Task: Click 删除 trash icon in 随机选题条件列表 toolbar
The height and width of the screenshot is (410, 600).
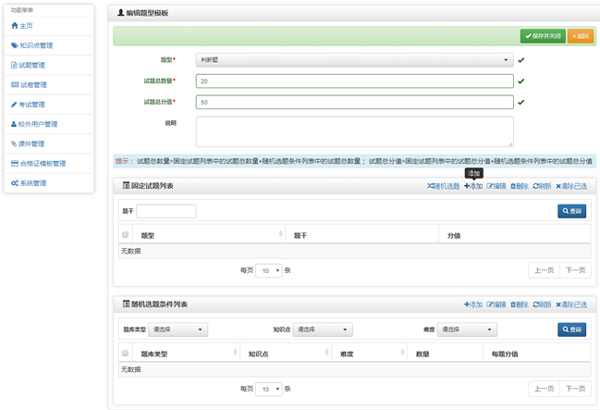Action: [513, 303]
